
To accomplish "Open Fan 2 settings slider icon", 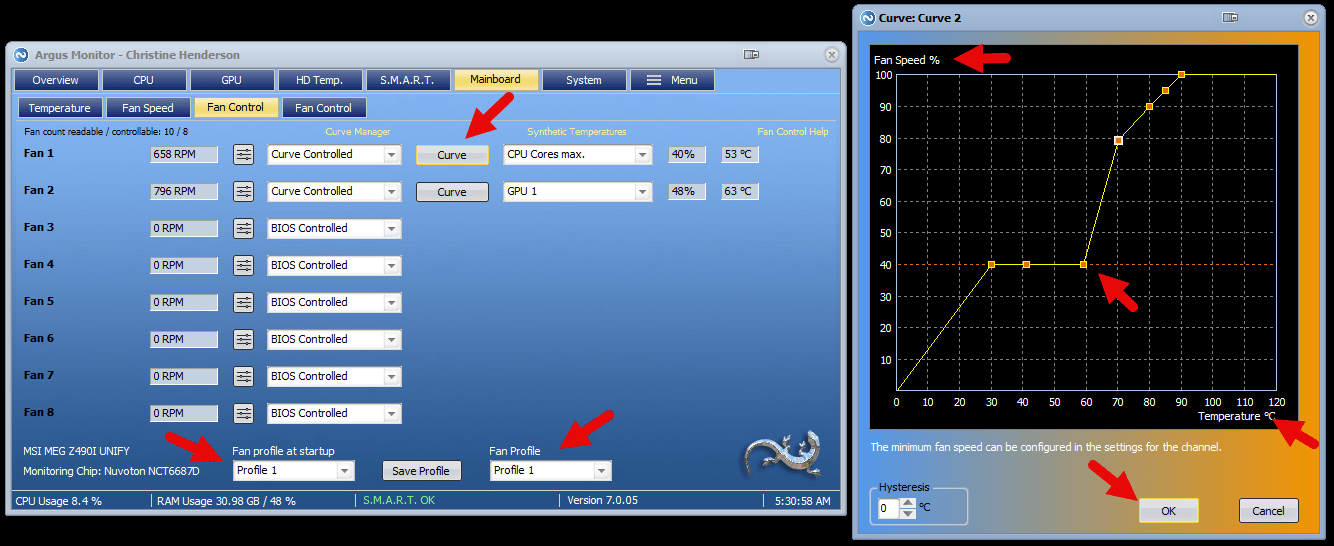I will click(x=244, y=191).
